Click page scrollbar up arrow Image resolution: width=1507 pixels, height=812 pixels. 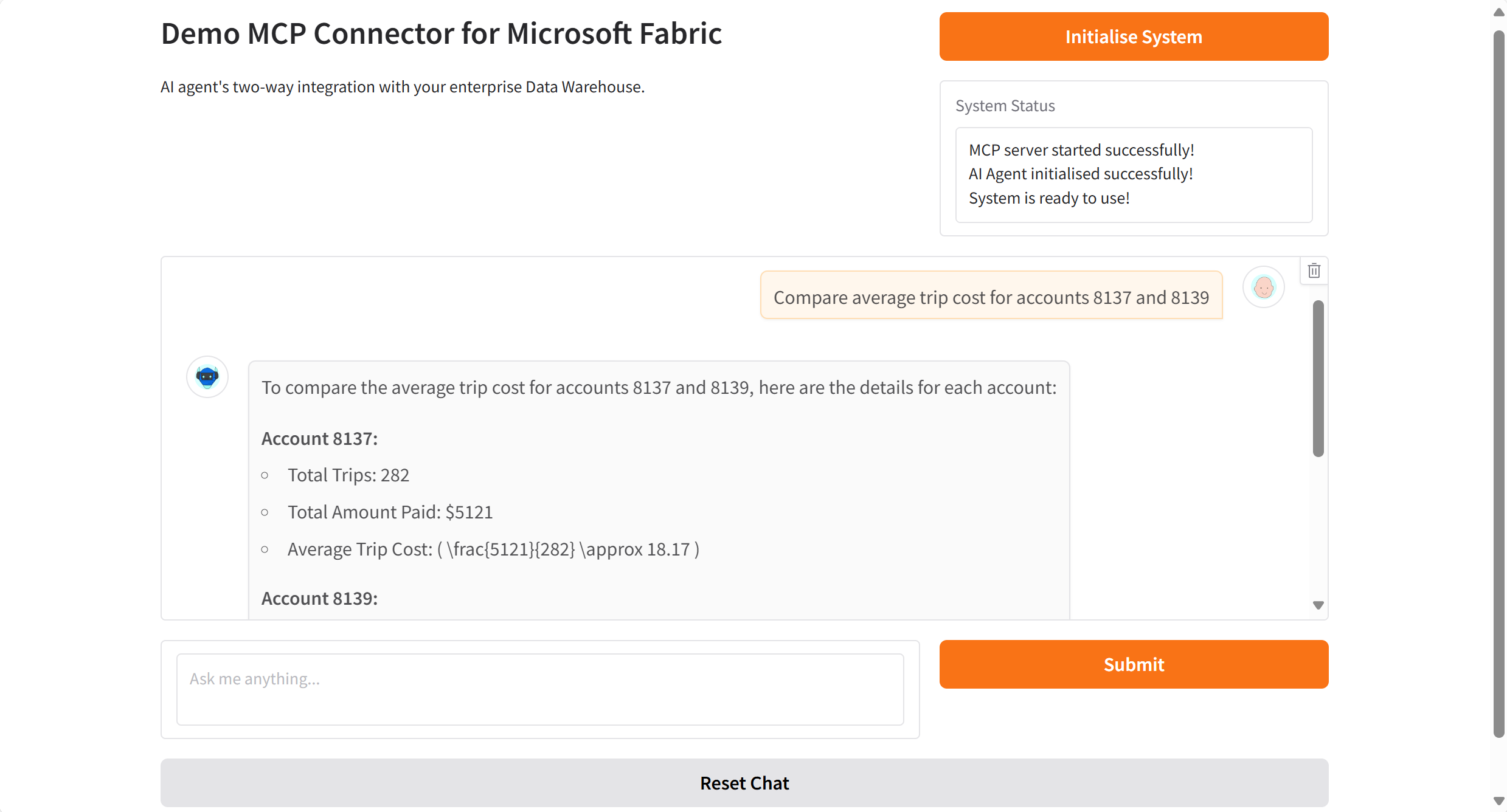click(x=1498, y=12)
